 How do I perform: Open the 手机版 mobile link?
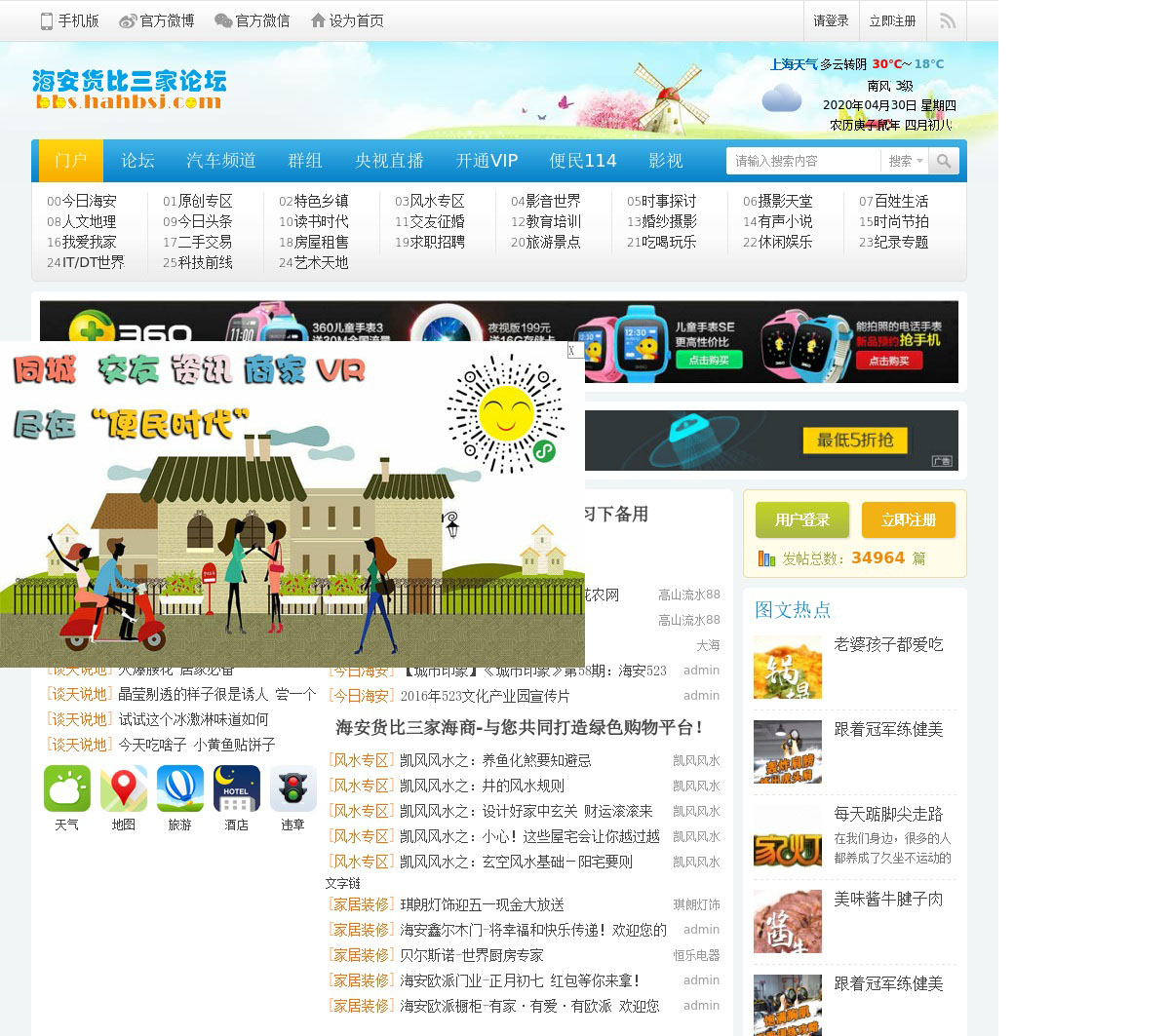69,20
